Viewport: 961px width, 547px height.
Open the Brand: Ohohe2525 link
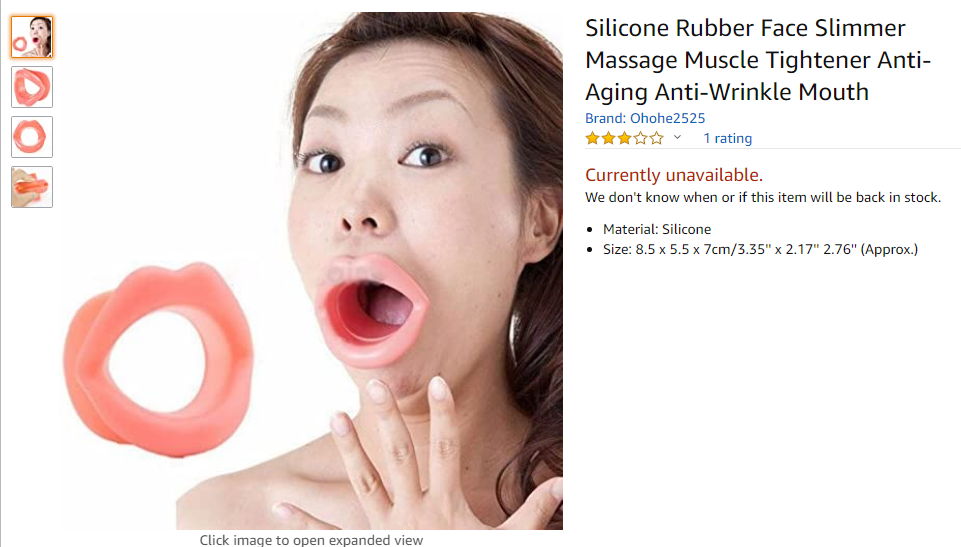click(x=645, y=118)
